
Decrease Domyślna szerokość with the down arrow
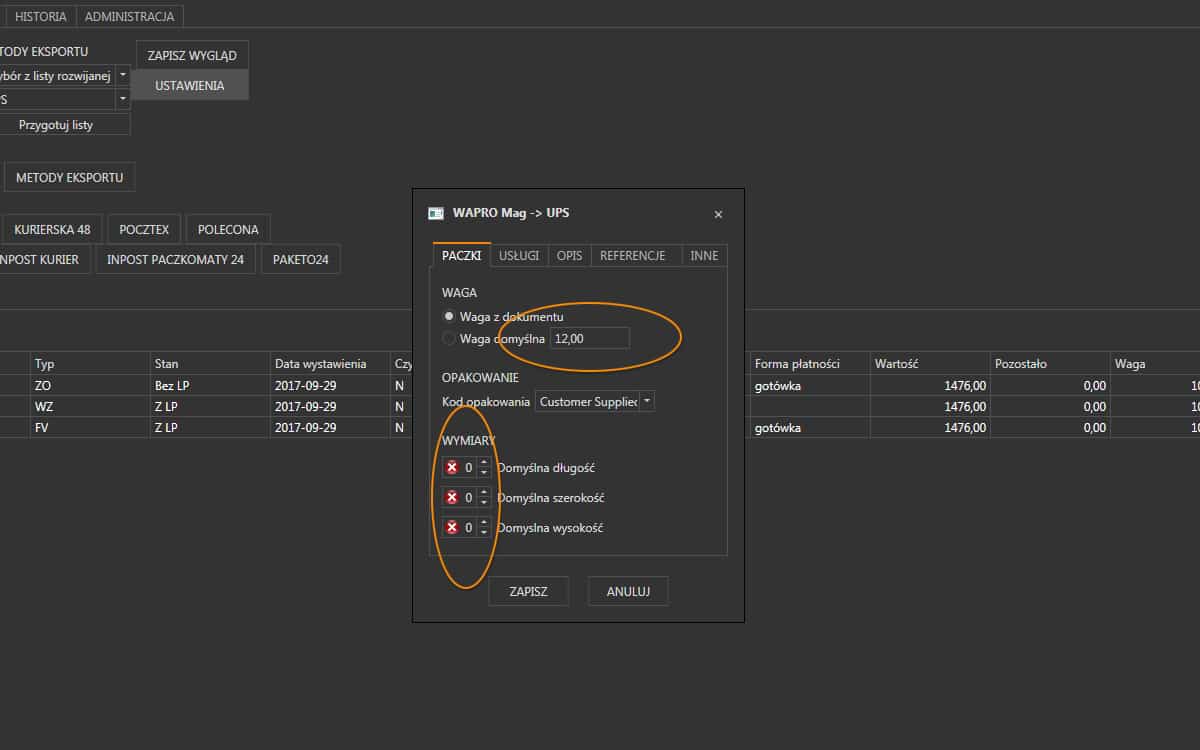click(484, 502)
